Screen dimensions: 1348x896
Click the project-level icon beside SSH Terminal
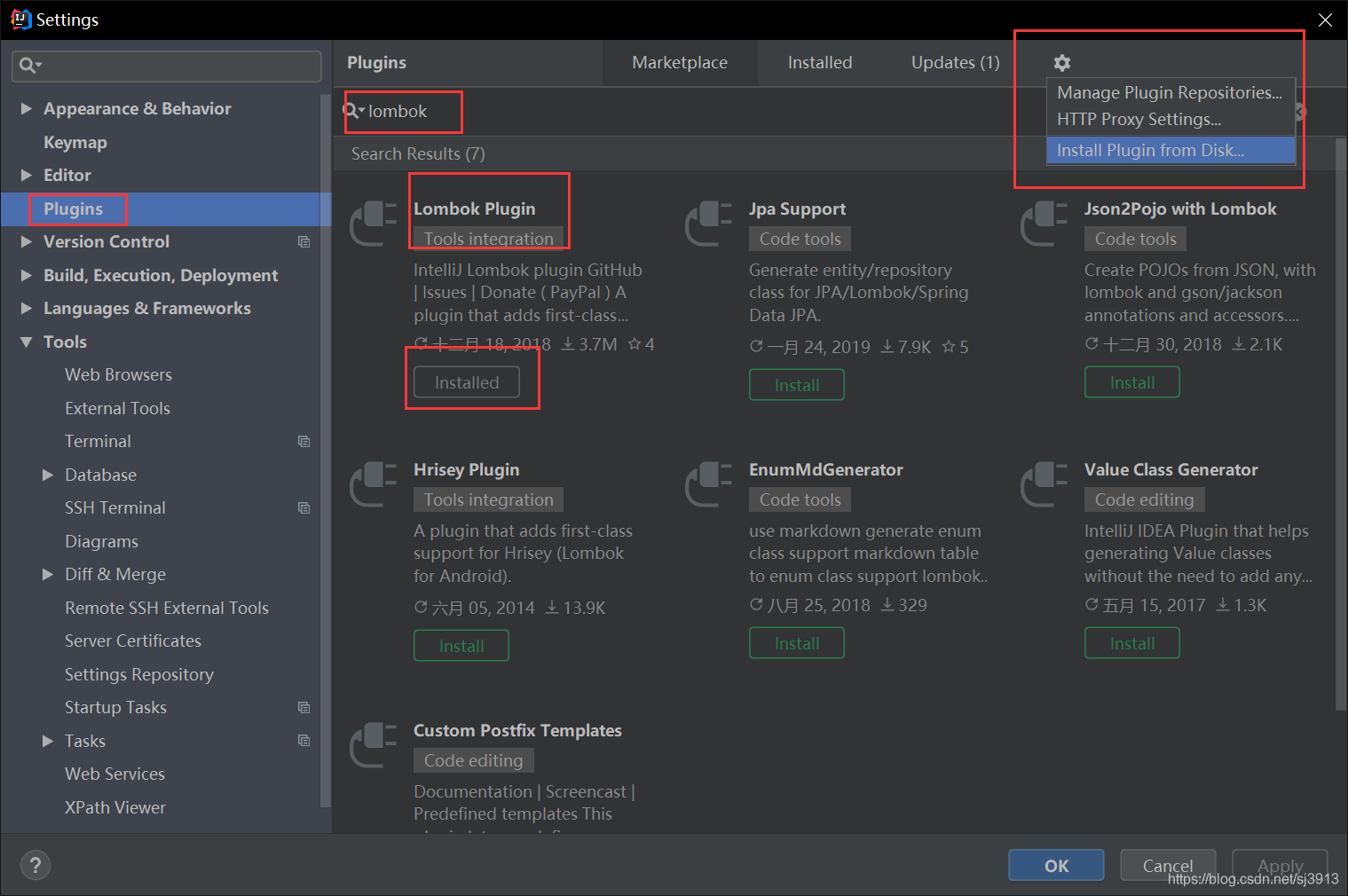[303, 508]
